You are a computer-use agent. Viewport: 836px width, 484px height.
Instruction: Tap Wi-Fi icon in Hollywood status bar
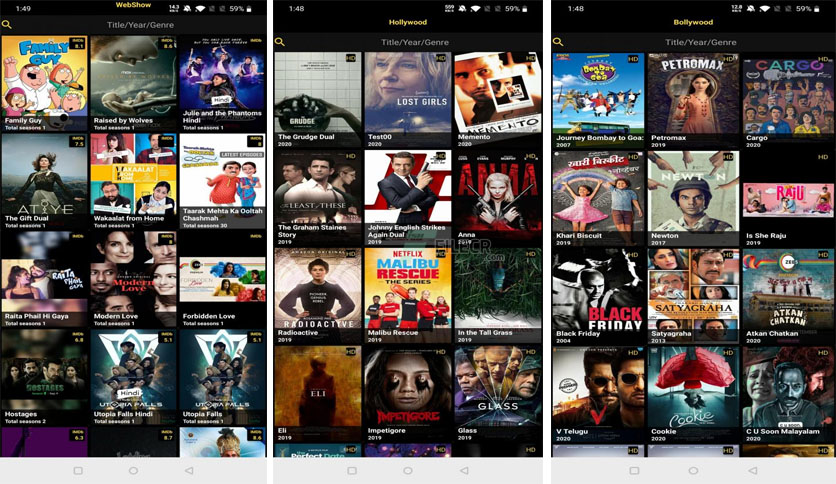click(x=476, y=9)
